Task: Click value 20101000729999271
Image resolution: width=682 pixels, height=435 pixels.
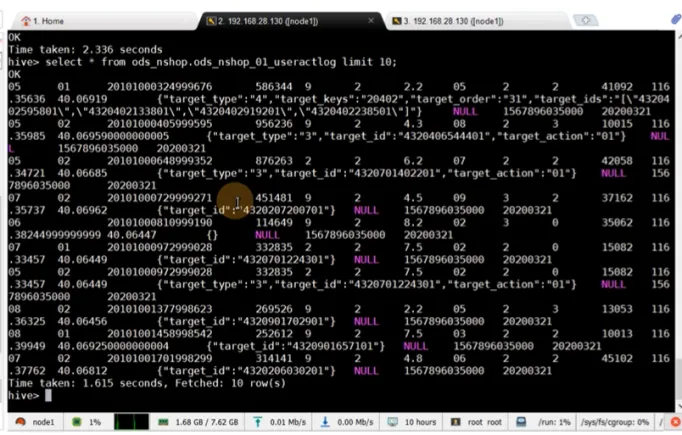Action: click(160, 198)
